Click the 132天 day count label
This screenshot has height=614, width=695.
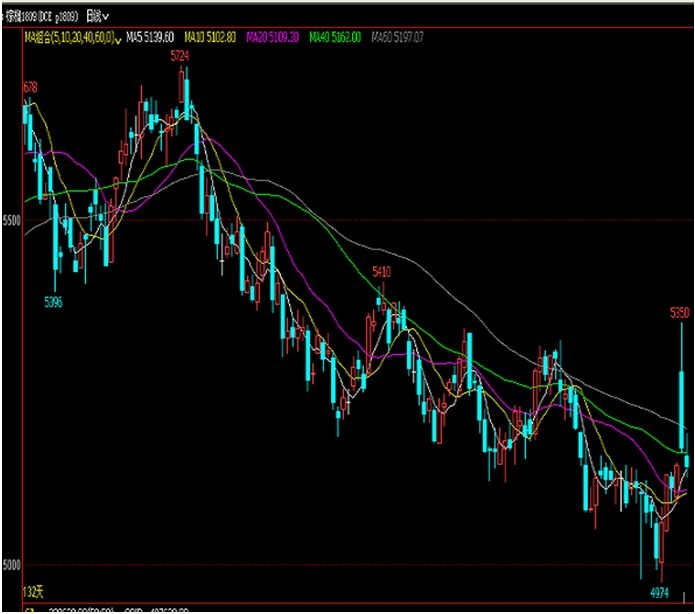click(x=33, y=592)
